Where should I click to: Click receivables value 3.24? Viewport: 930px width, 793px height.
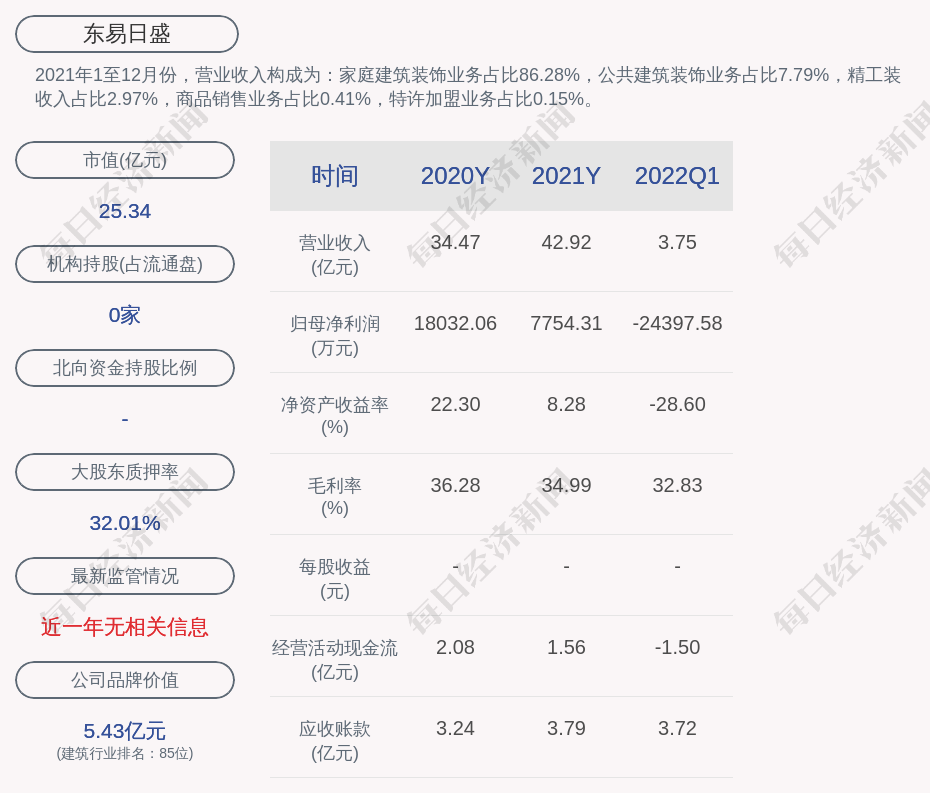(455, 728)
